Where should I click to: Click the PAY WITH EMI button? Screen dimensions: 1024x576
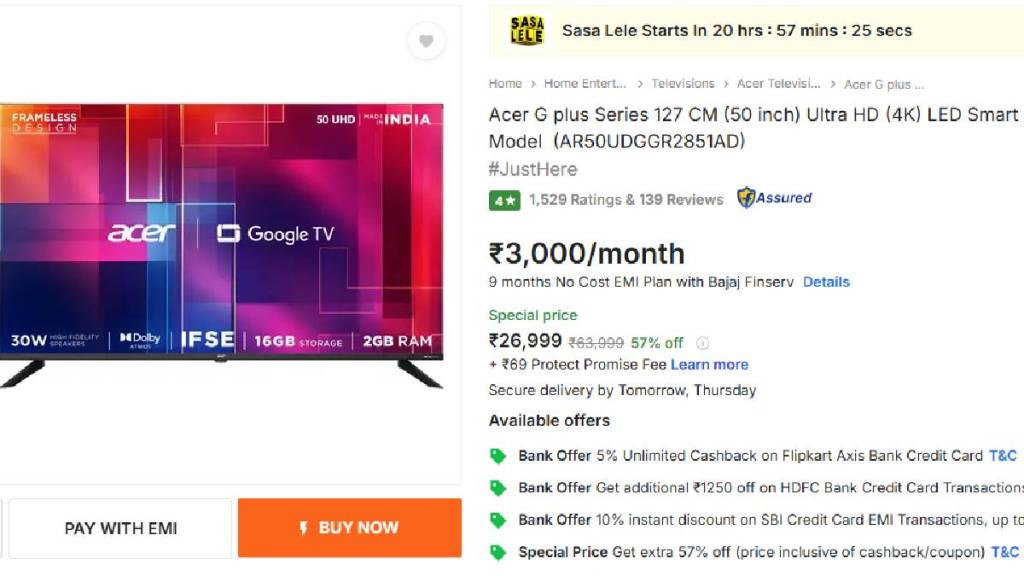click(x=120, y=528)
